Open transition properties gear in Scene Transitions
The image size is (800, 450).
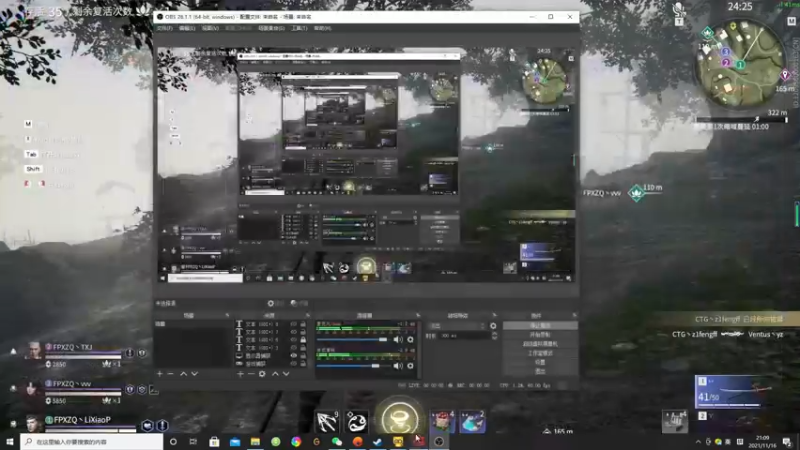click(x=493, y=326)
